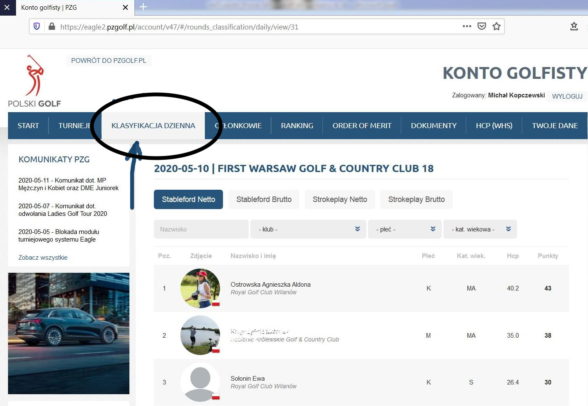This screenshot has height=406, width=588.
Task: Click the Punkty column header
Action: (548, 256)
